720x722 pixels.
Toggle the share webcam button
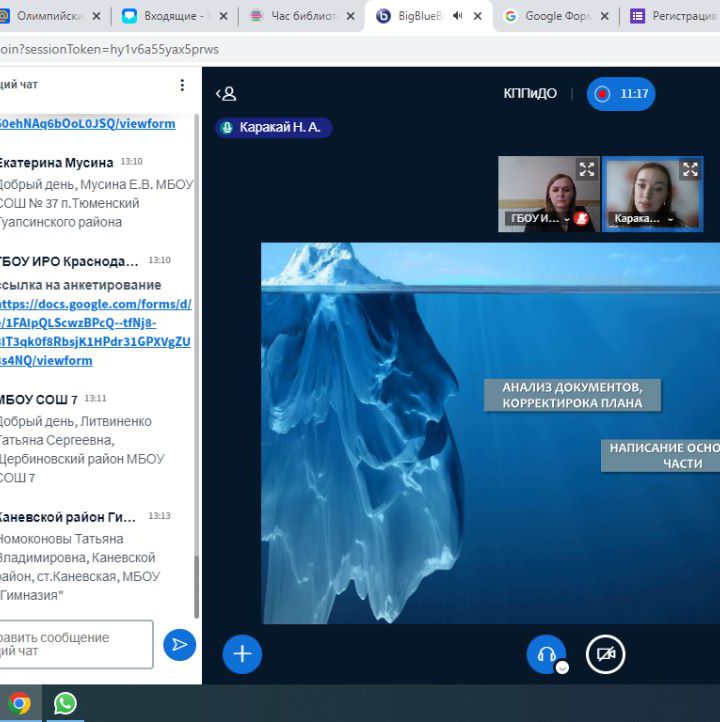coord(605,654)
